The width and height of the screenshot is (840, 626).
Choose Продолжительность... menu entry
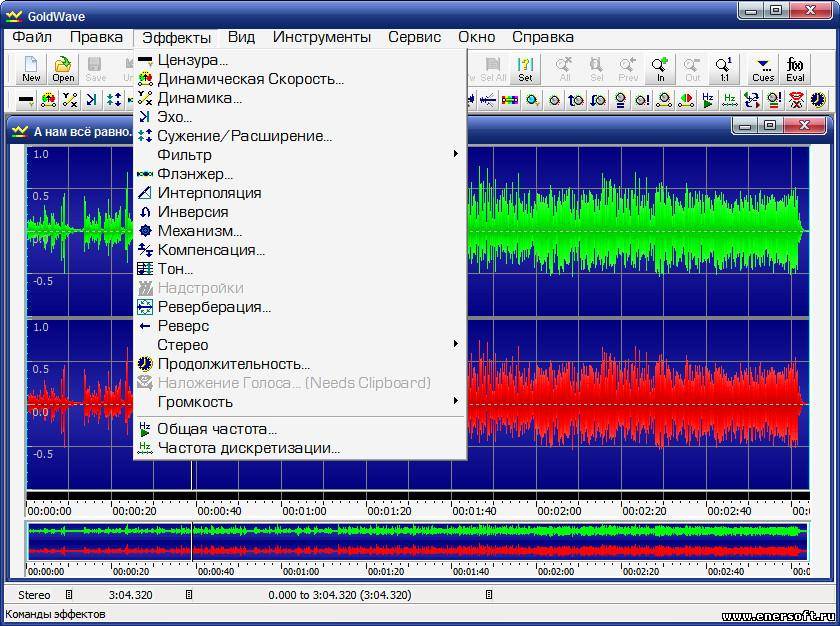(300, 364)
